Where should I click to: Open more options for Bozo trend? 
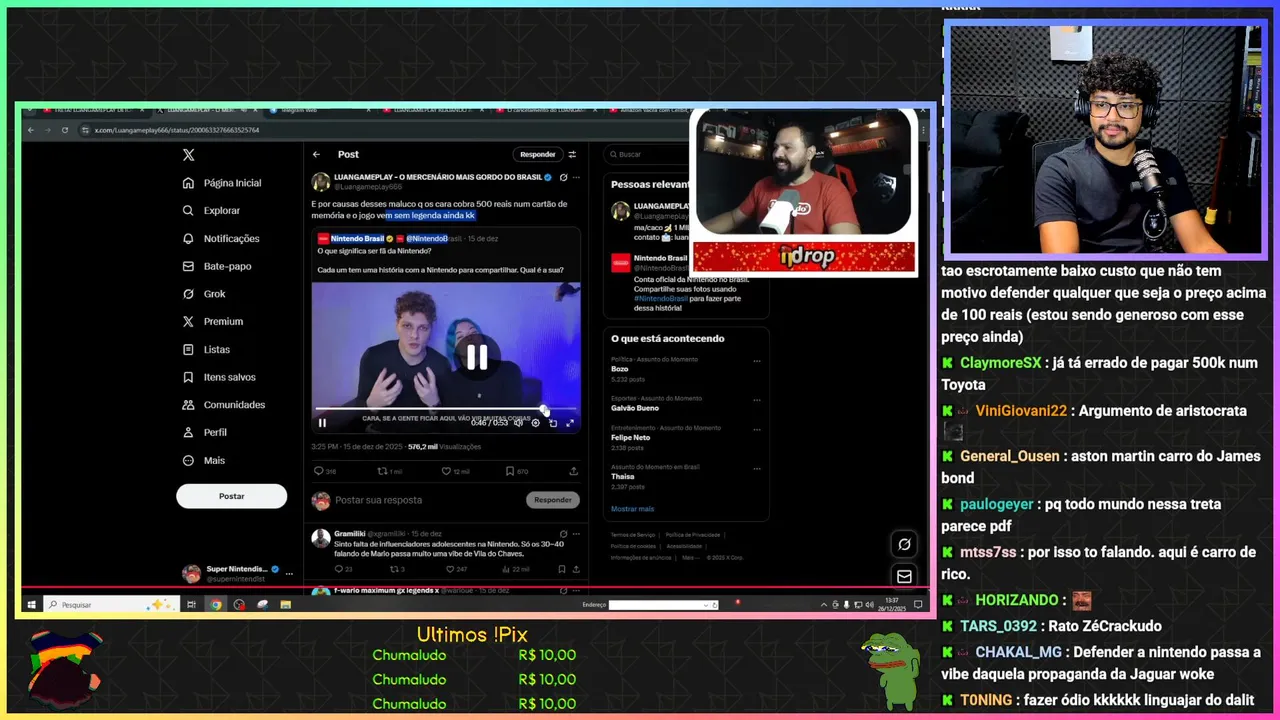coord(757,362)
